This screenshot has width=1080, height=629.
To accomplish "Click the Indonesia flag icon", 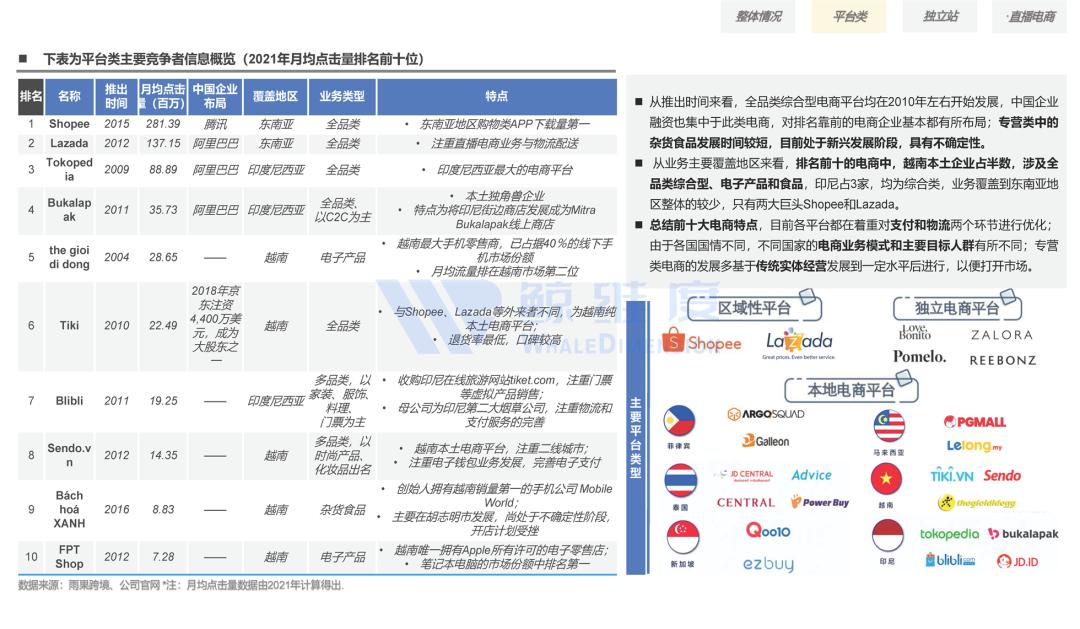I will pos(888,537).
